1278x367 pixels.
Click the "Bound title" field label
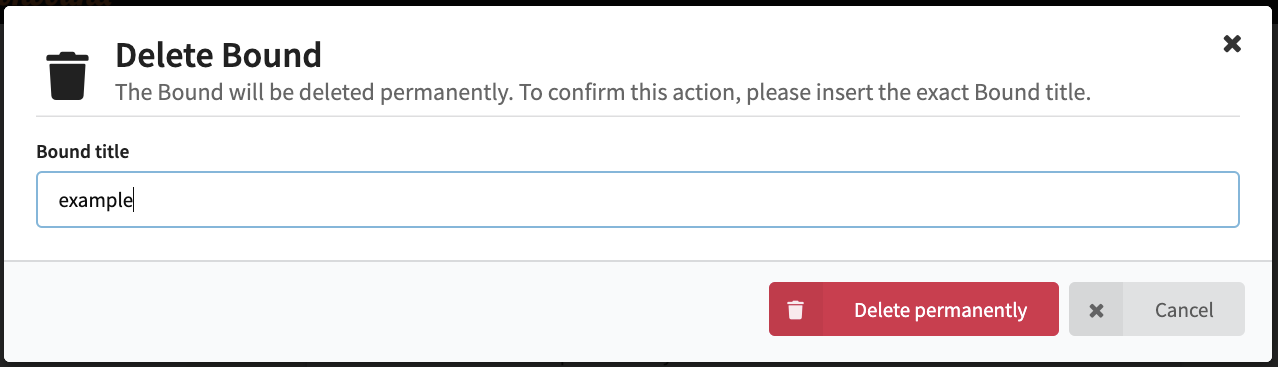83,152
